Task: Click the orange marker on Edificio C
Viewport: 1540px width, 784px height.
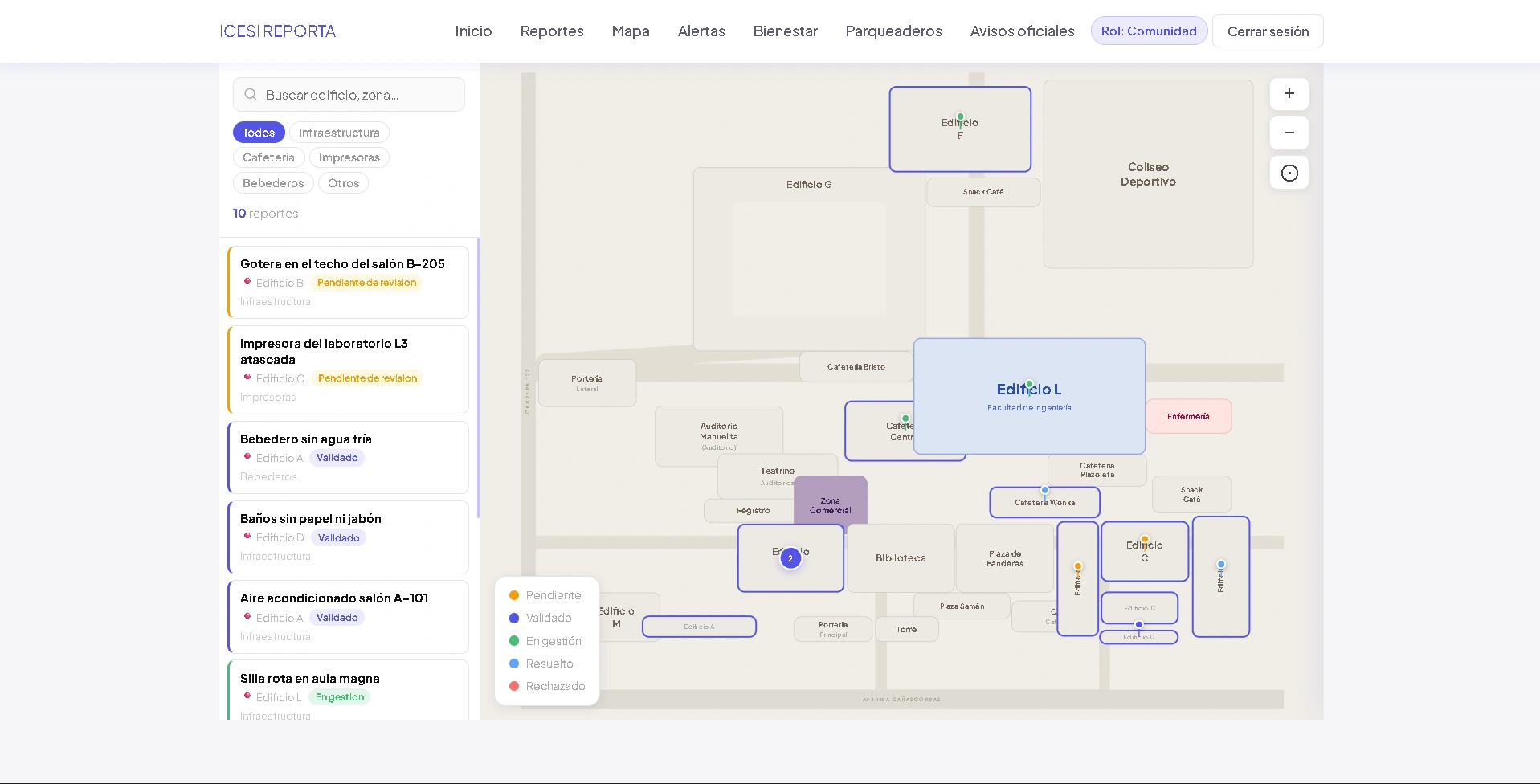Action: click(x=1145, y=540)
